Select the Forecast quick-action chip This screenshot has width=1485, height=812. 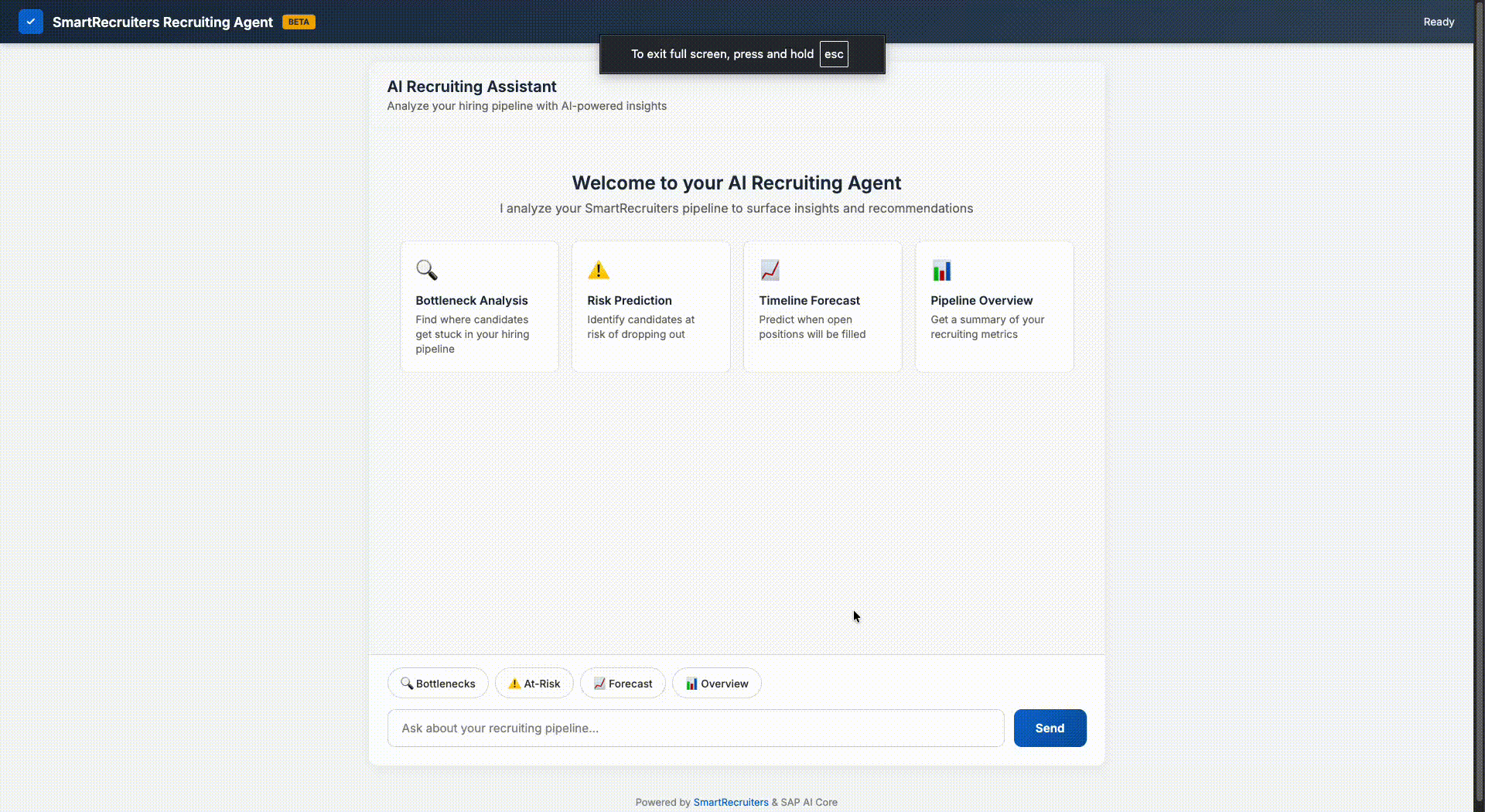(x=623, y=683)
